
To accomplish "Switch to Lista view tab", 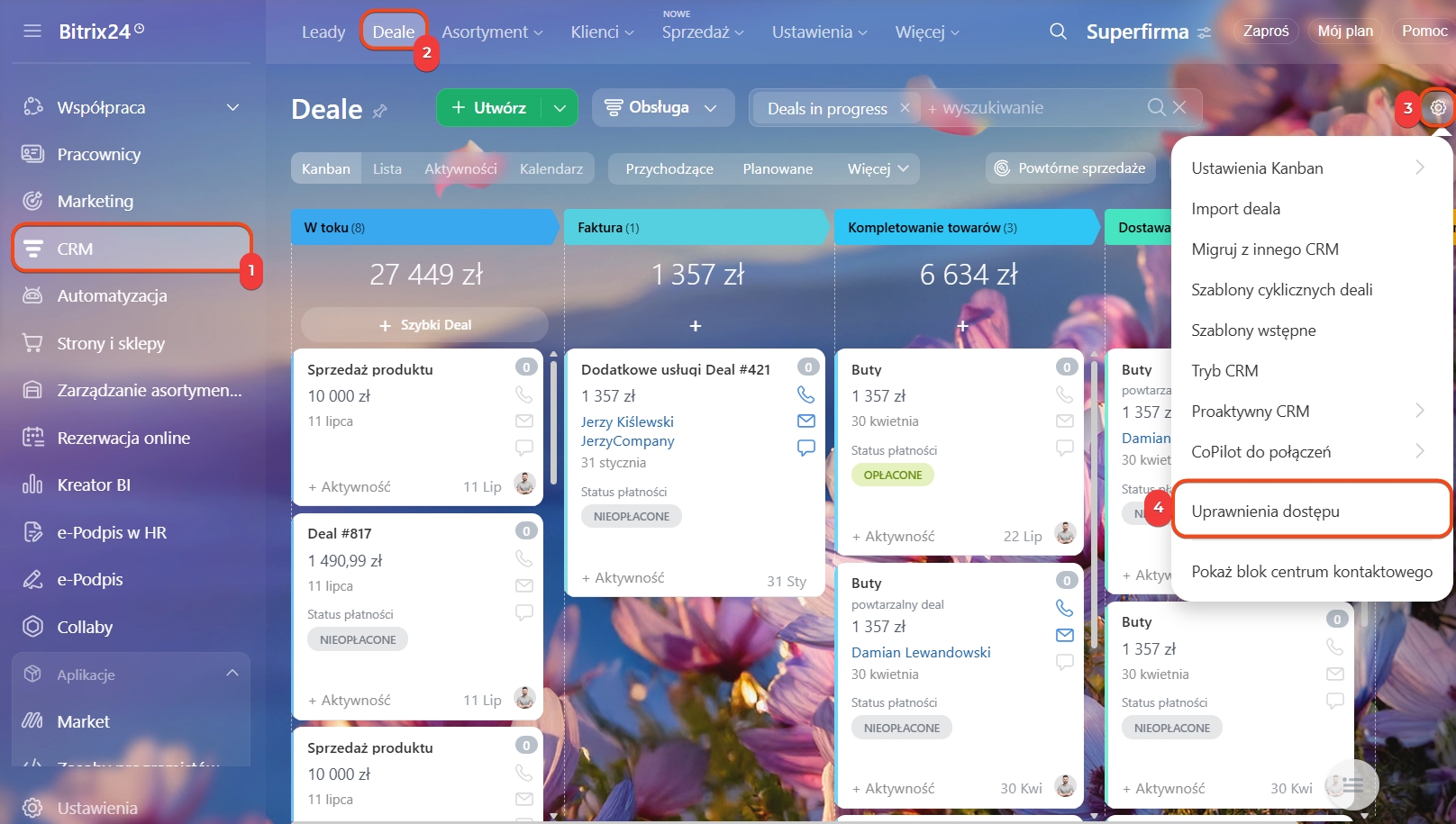I will coord(387,168).
